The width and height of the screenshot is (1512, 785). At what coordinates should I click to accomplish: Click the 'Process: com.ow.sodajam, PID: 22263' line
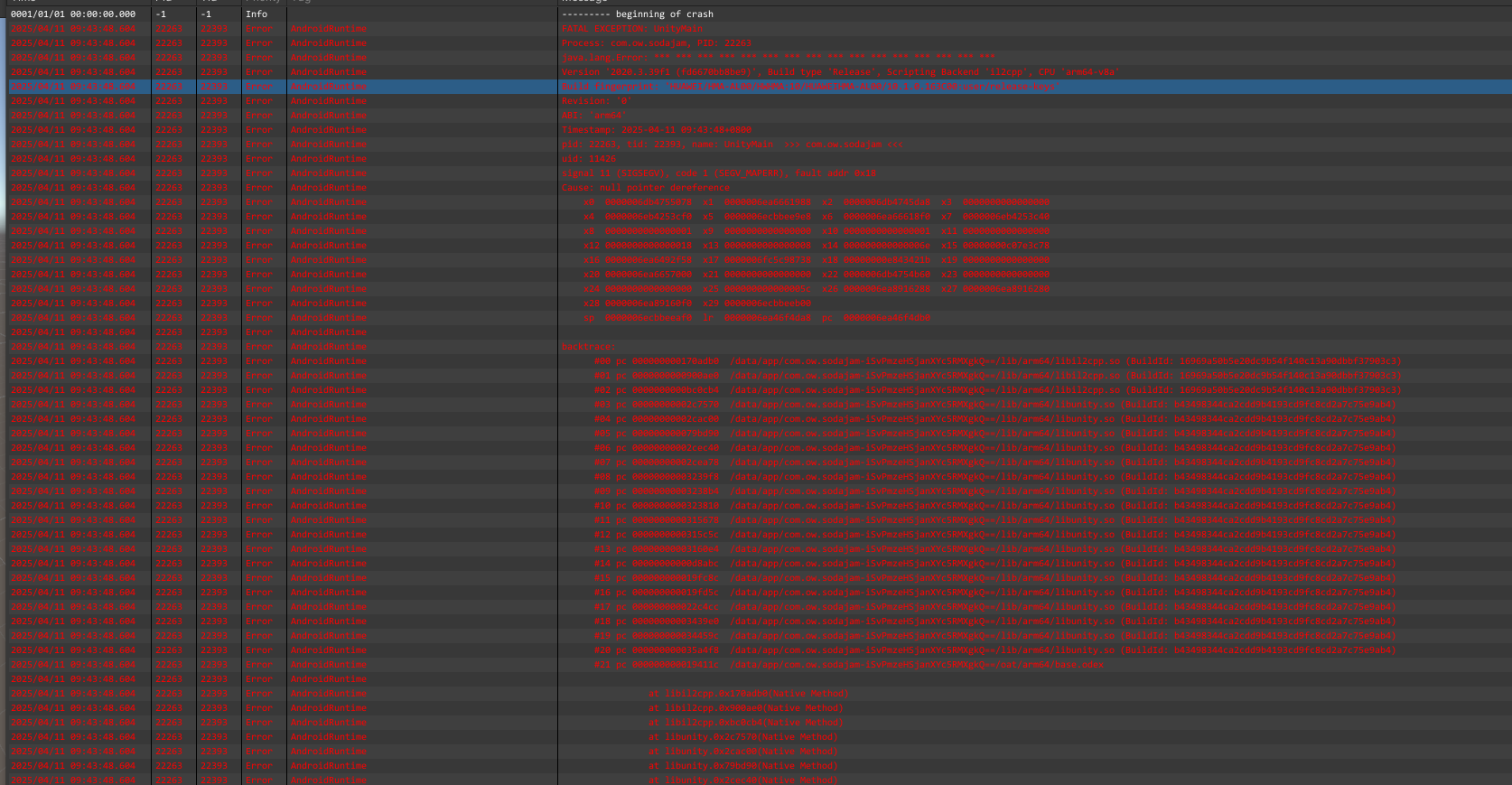tap(656, 43)
